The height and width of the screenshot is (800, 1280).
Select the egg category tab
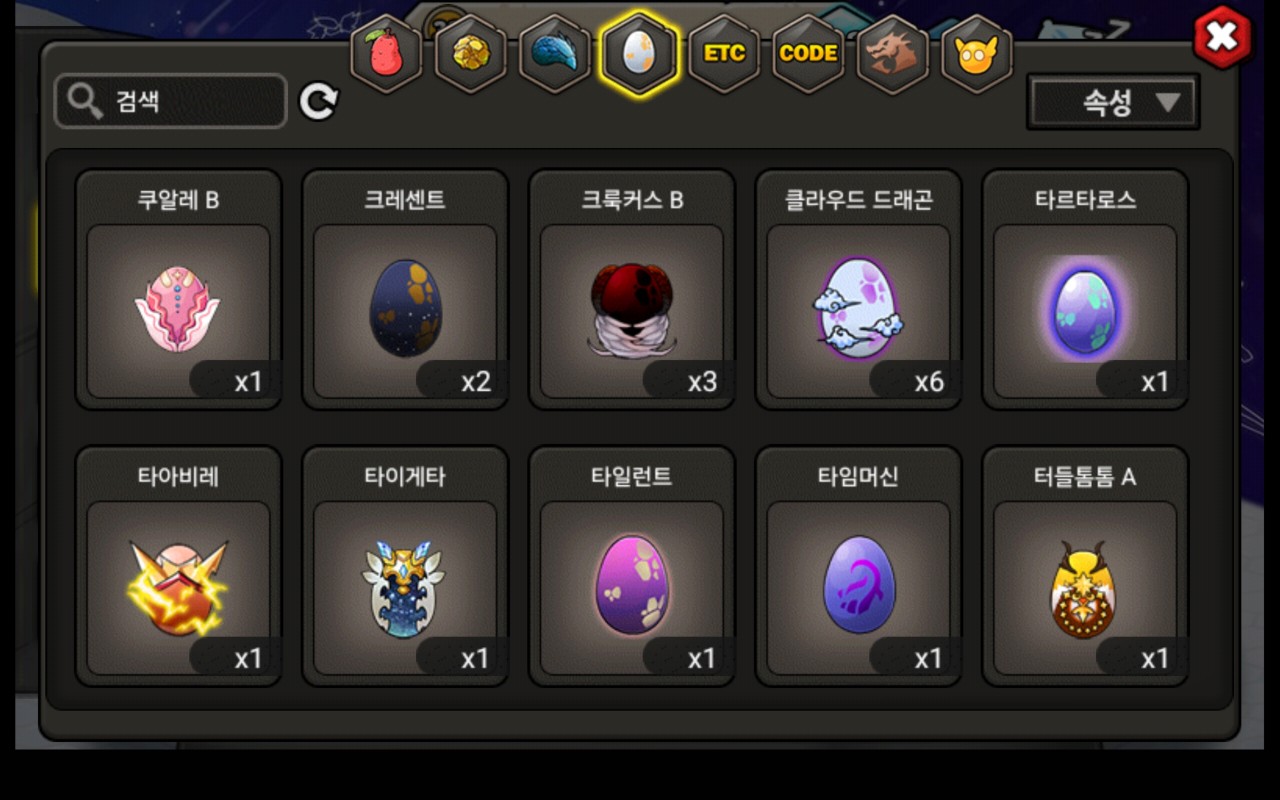pos(639,54)
